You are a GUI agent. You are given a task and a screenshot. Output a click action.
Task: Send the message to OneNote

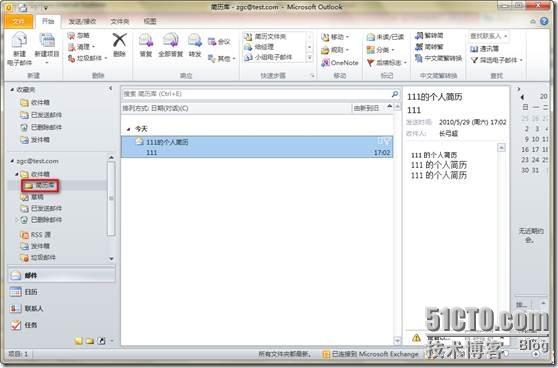(x=340, y=63)
